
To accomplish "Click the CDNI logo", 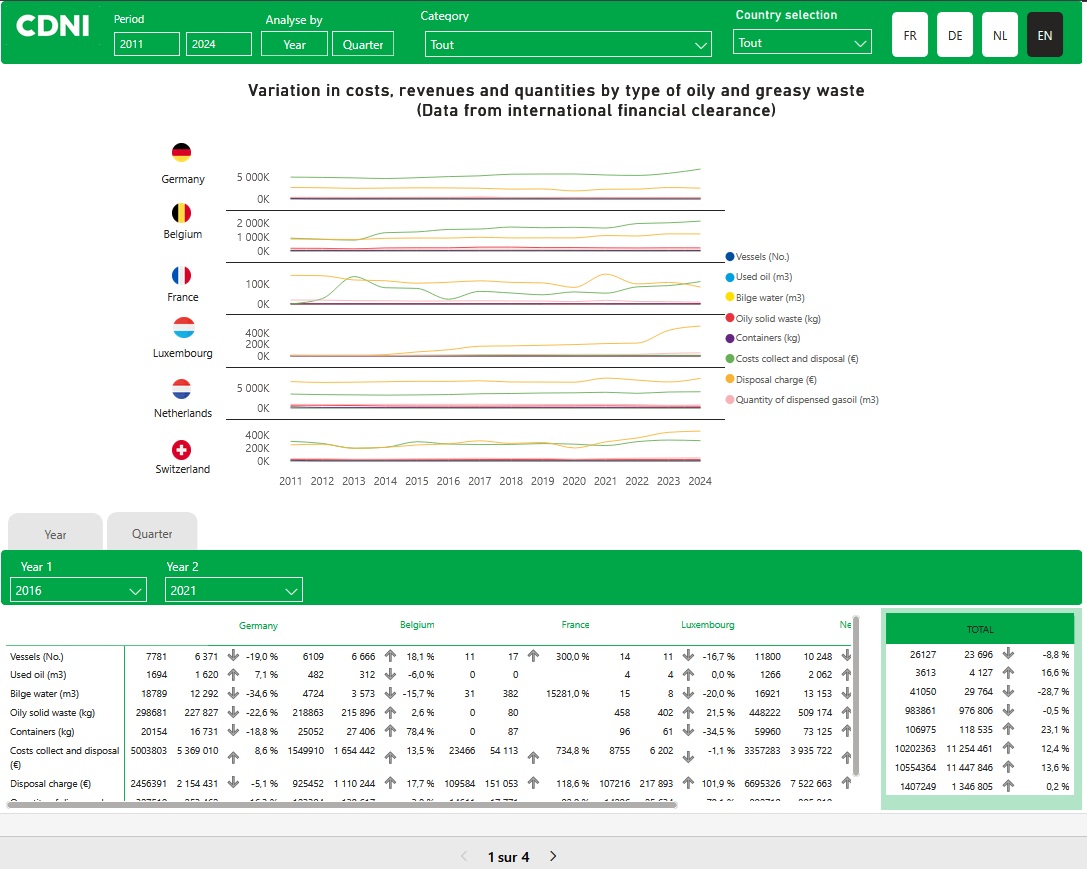I will pos(51,27).
